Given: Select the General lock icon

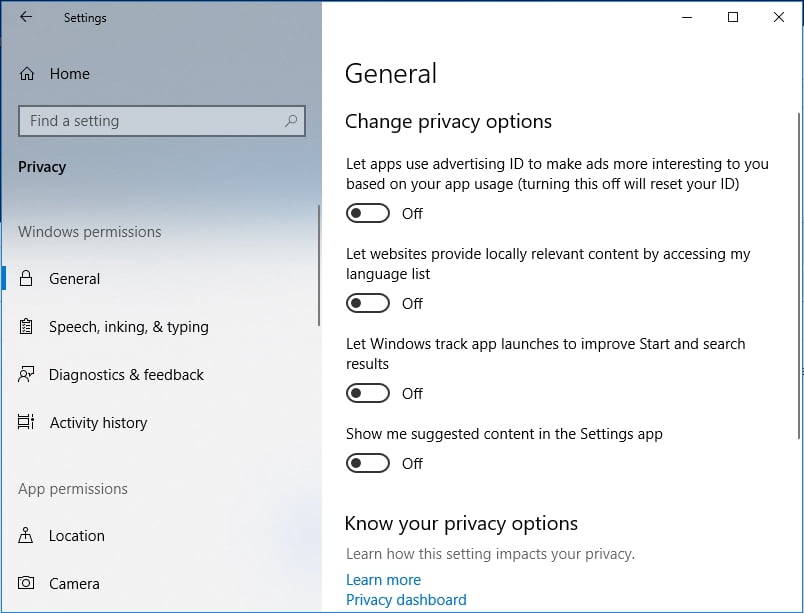Looking at the screenshot, I should point(26,278).
